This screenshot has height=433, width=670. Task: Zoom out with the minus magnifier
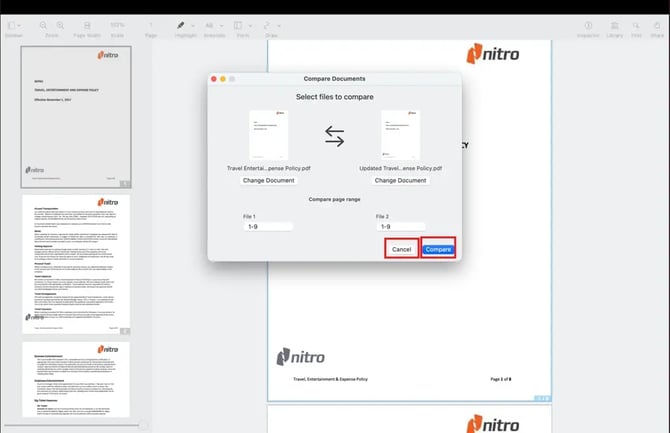(x=43, y=26)
